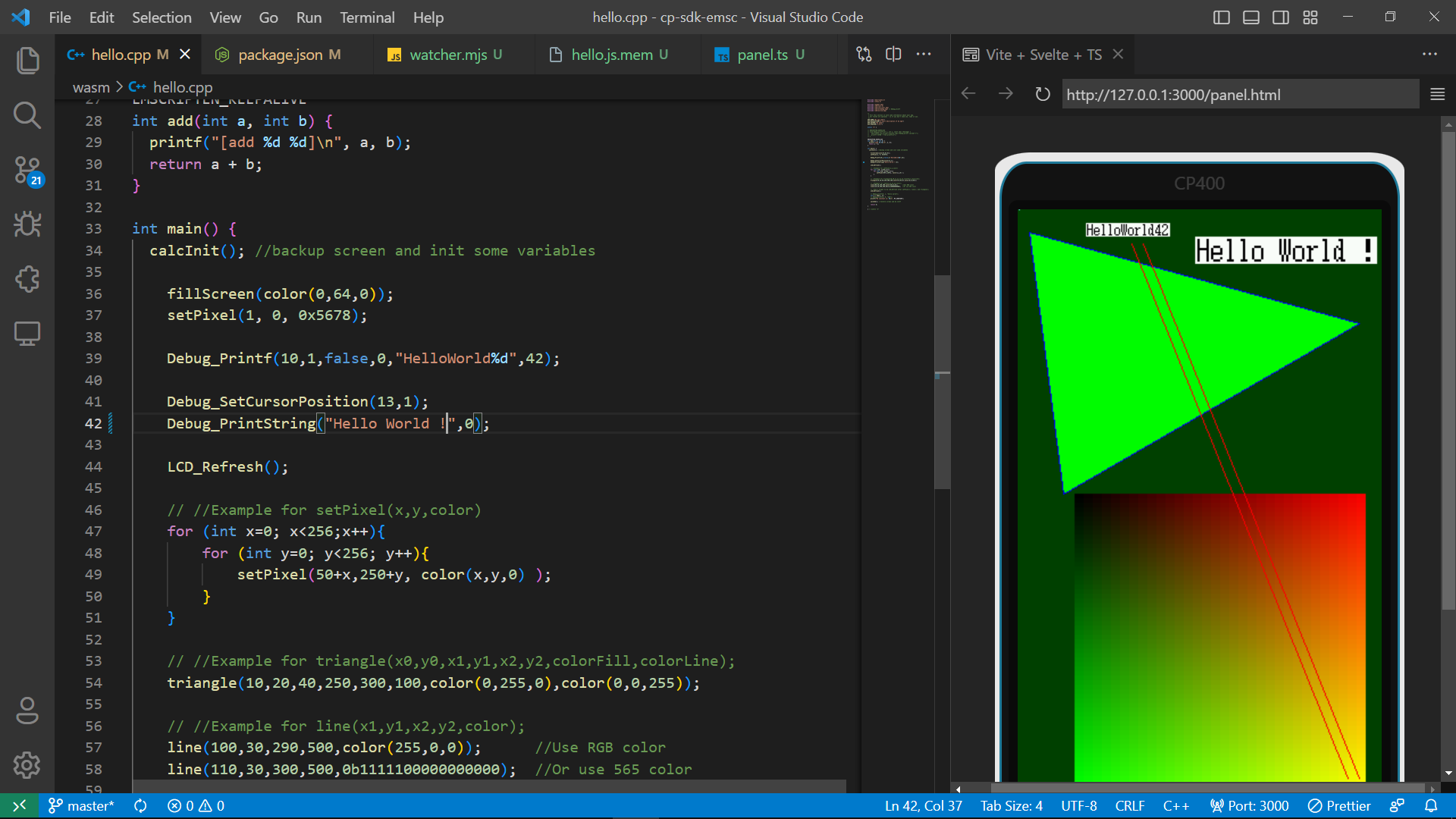Toggle the secondary side bar layout

point(1280,17)
